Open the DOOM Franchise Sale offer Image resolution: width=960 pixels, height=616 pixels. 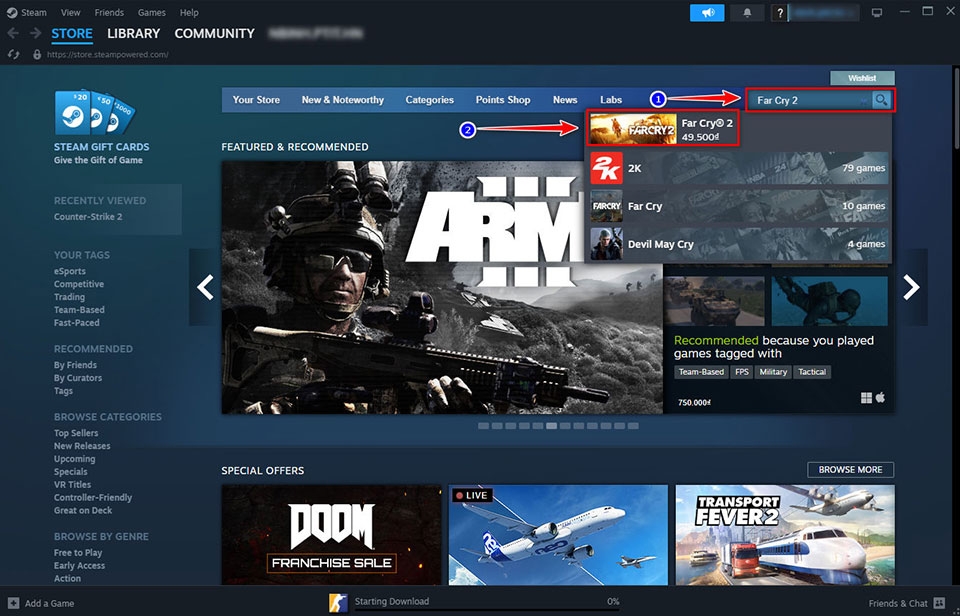click(331, 534)
